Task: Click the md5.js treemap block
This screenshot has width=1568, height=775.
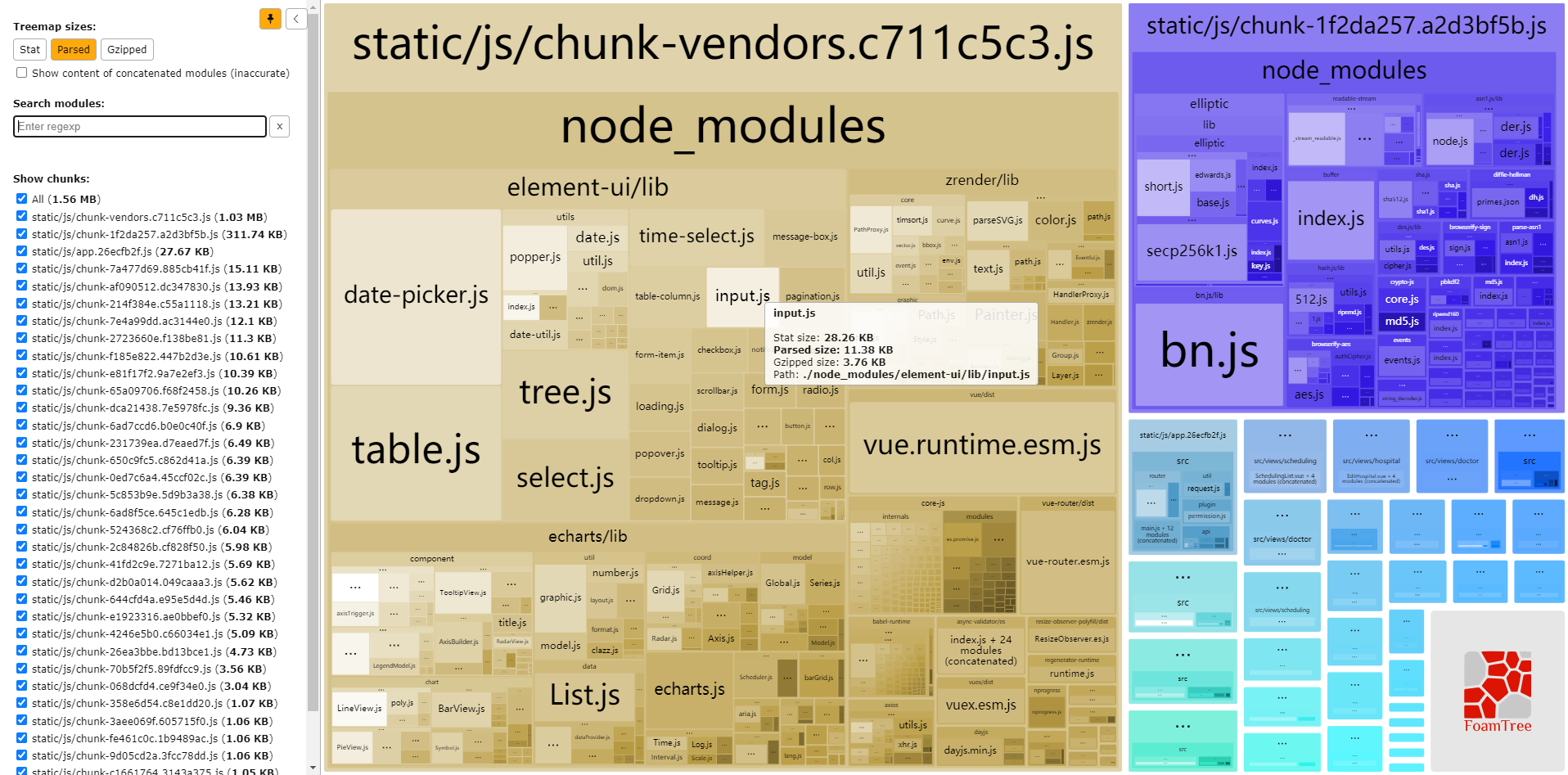Action: [1402, 322]
